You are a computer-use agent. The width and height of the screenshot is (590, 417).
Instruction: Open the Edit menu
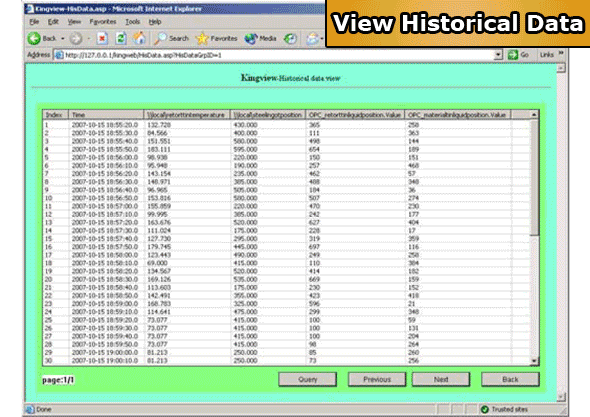tap(53, 22)
